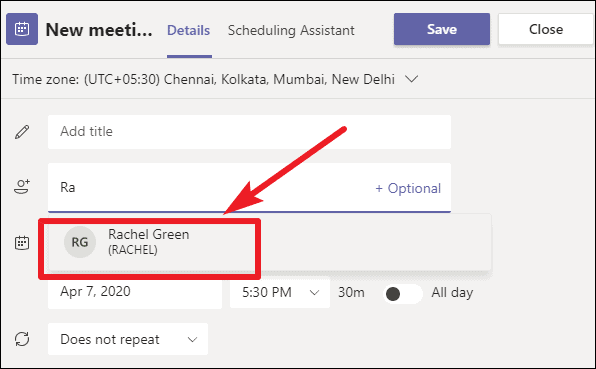Click the attendees field containing Ra
Image resolution: width=596 pixels, height=369 pixels.
click(249, 187)
